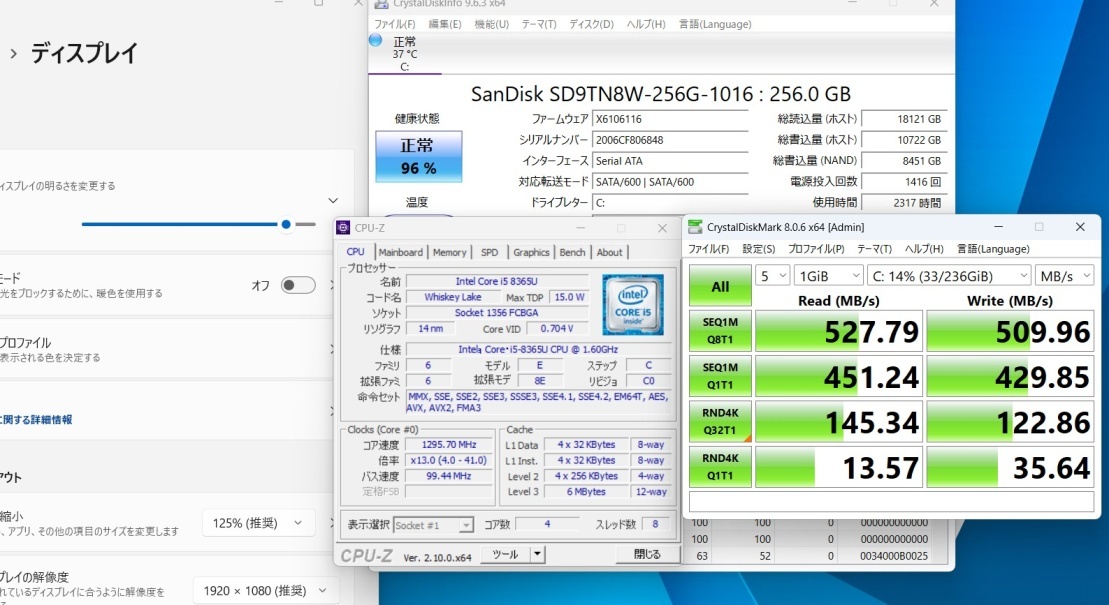Click the serial number field 2006CF806848
This screenshot has width=1109, height=605.
[x=670, y=140]
